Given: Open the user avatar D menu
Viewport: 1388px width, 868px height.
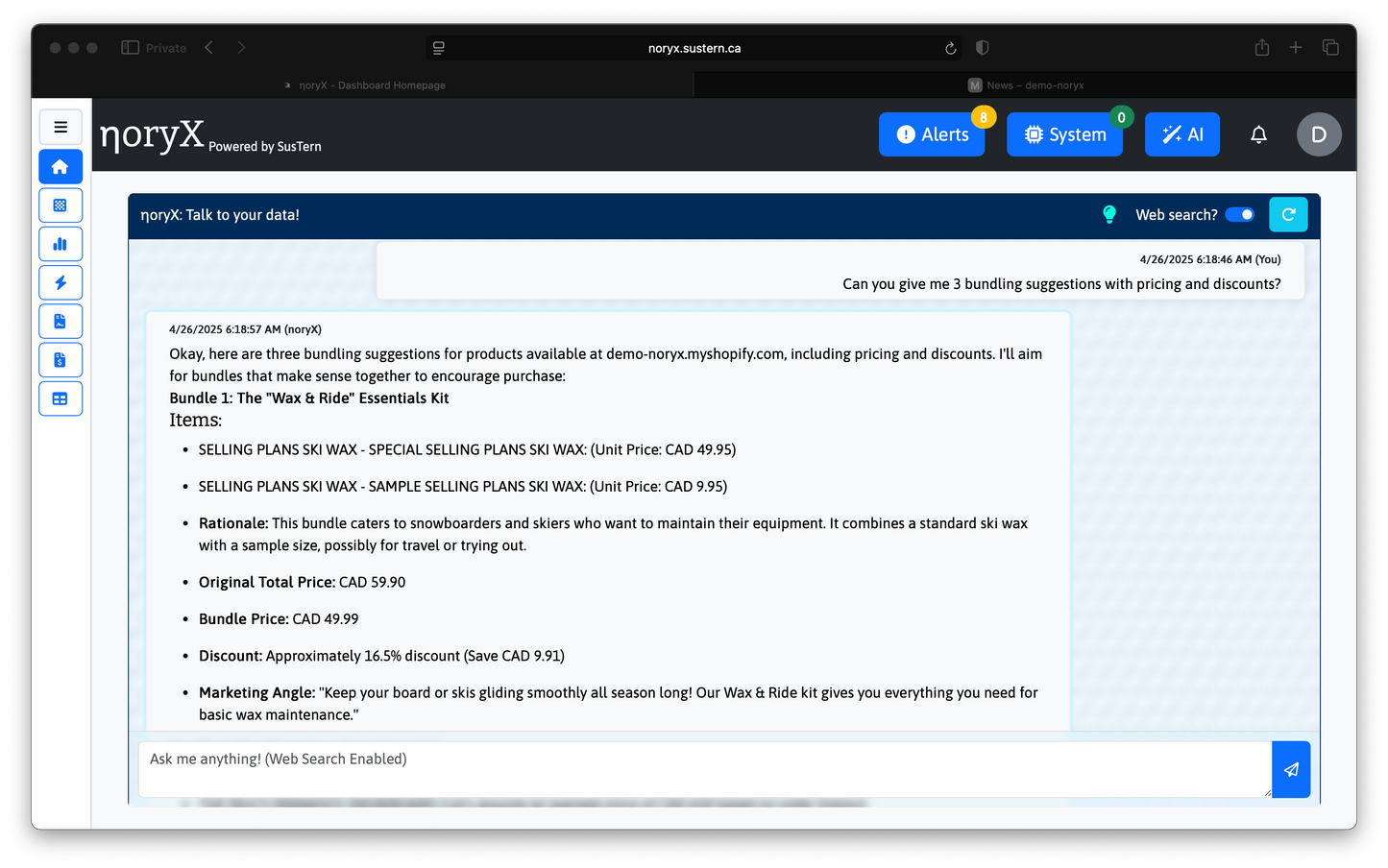Looking at the screenshot, I should pos(1319,134).
